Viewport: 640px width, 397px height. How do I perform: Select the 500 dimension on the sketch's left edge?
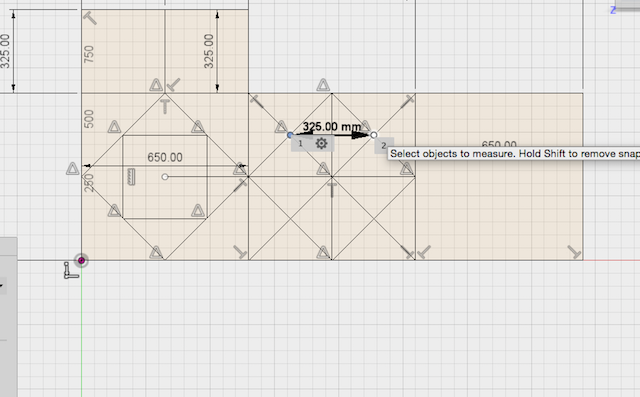(89, 119)
